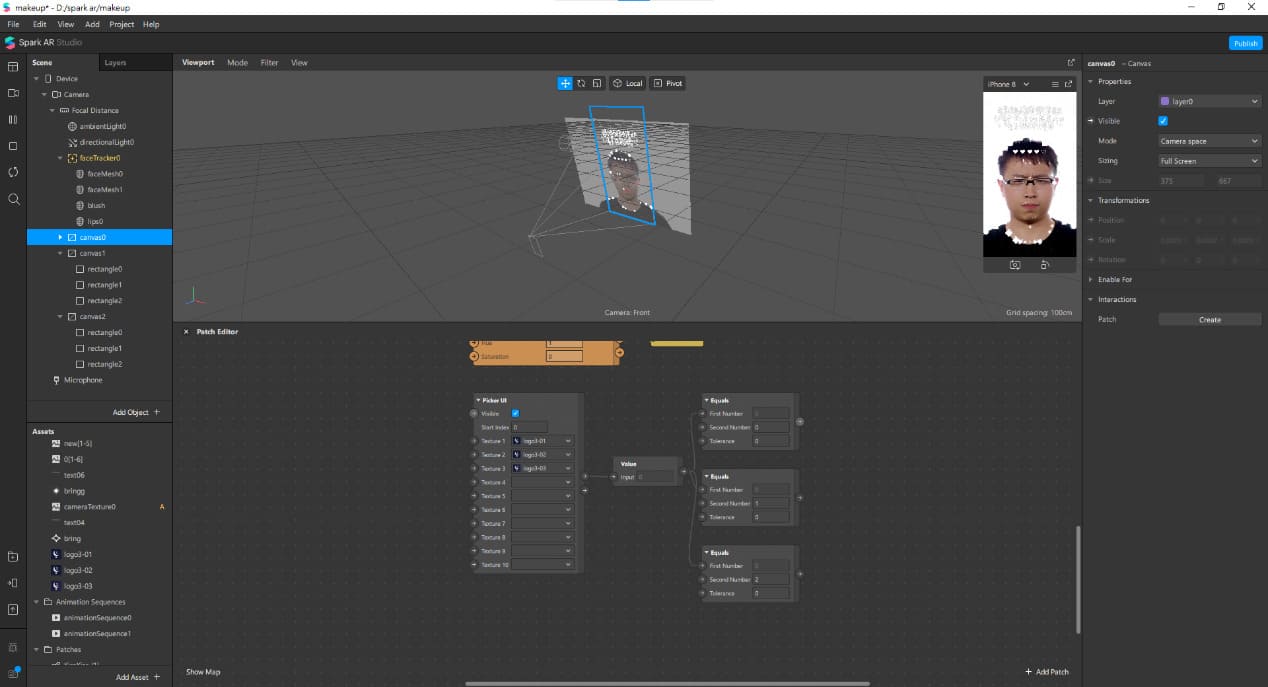The image size is (1268, 687).
Task: Click Add Asset at the bottom of Assets
Action: pos(137,677)
